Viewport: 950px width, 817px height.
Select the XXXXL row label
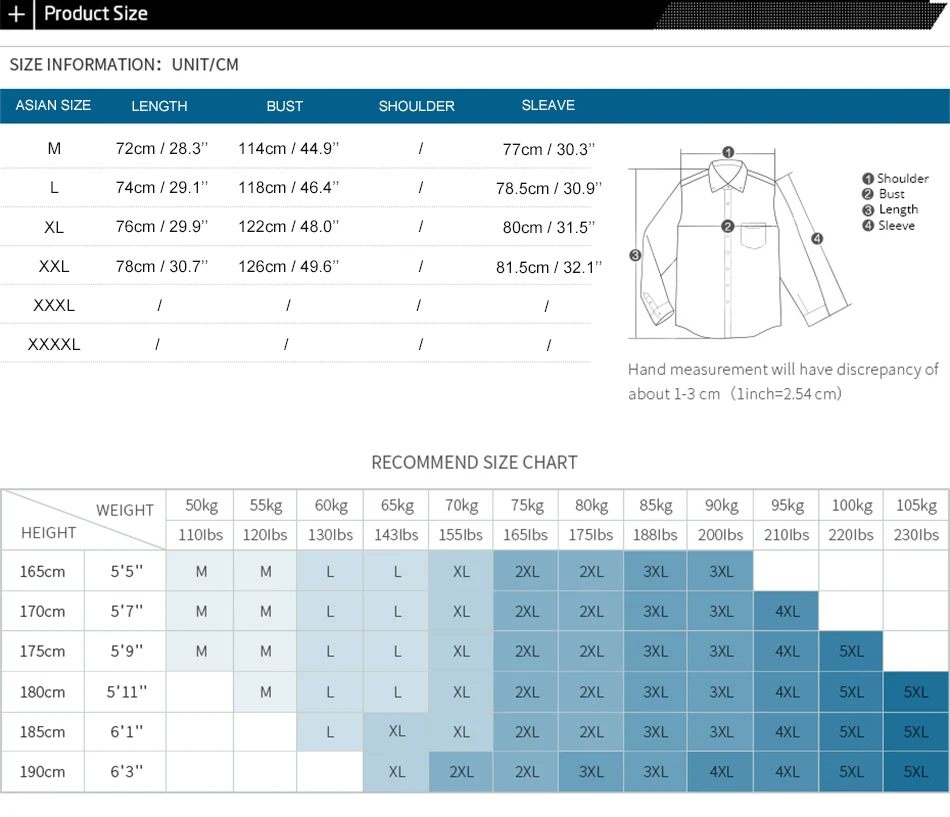[x=54, y=344]
